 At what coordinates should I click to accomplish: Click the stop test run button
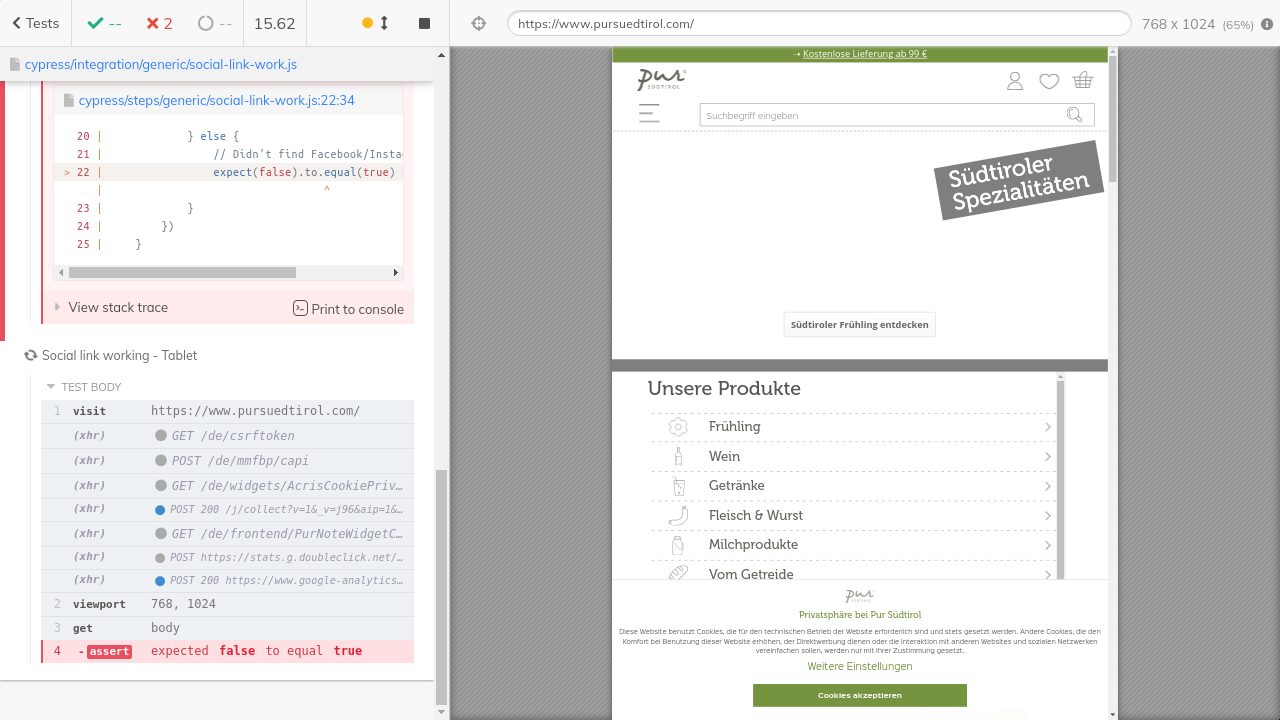(424, 23)
